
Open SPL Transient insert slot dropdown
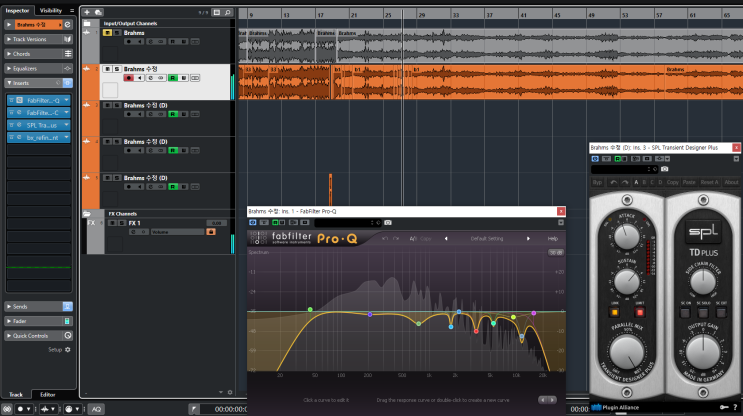(66, 125)
